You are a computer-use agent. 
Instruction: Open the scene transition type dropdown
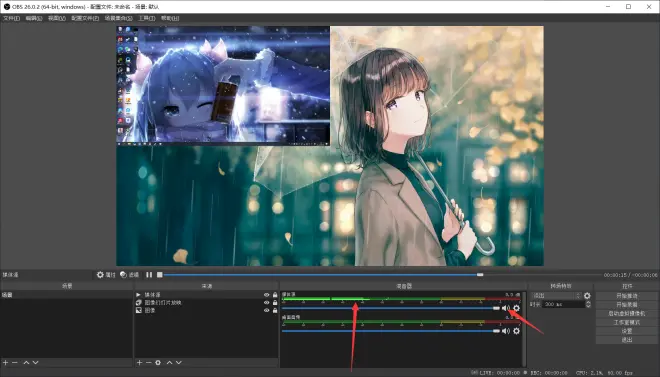556,296
